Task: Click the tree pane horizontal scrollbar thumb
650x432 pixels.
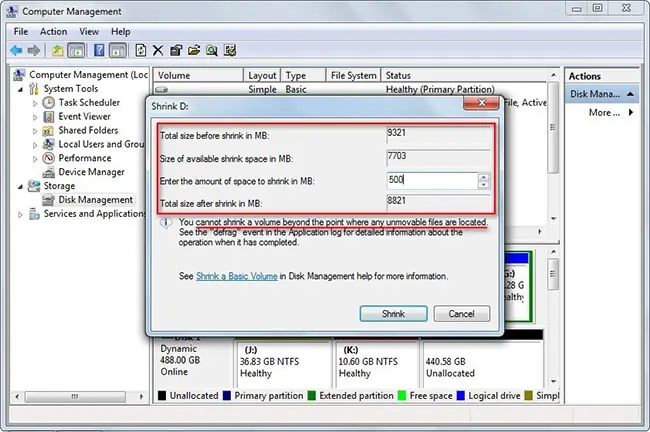Action: pos(75,397)
